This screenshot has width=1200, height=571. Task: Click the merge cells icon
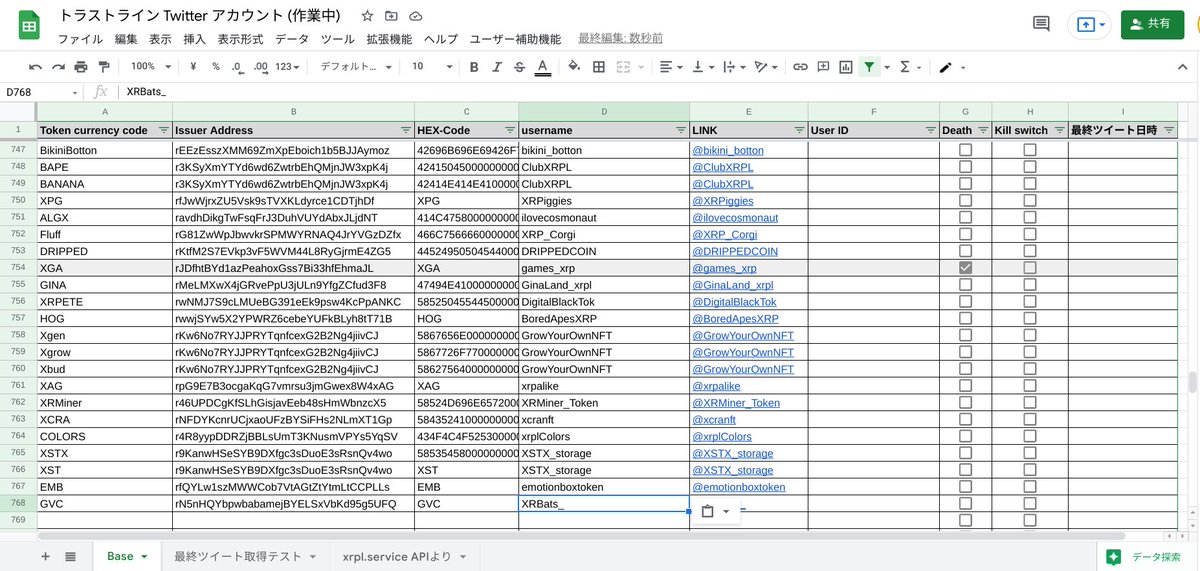pos(624,67)
